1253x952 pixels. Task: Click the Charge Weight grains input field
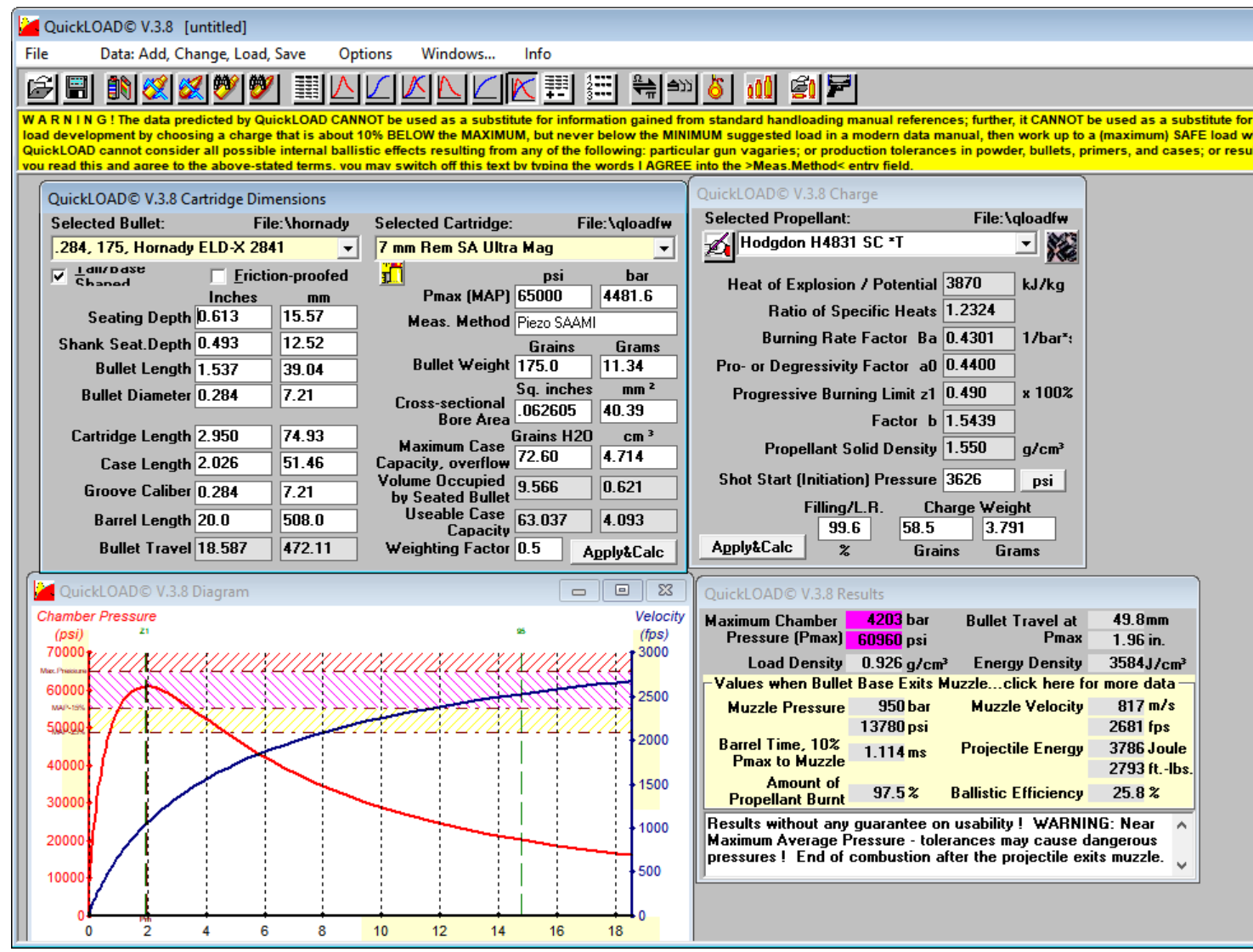point(934,528)
